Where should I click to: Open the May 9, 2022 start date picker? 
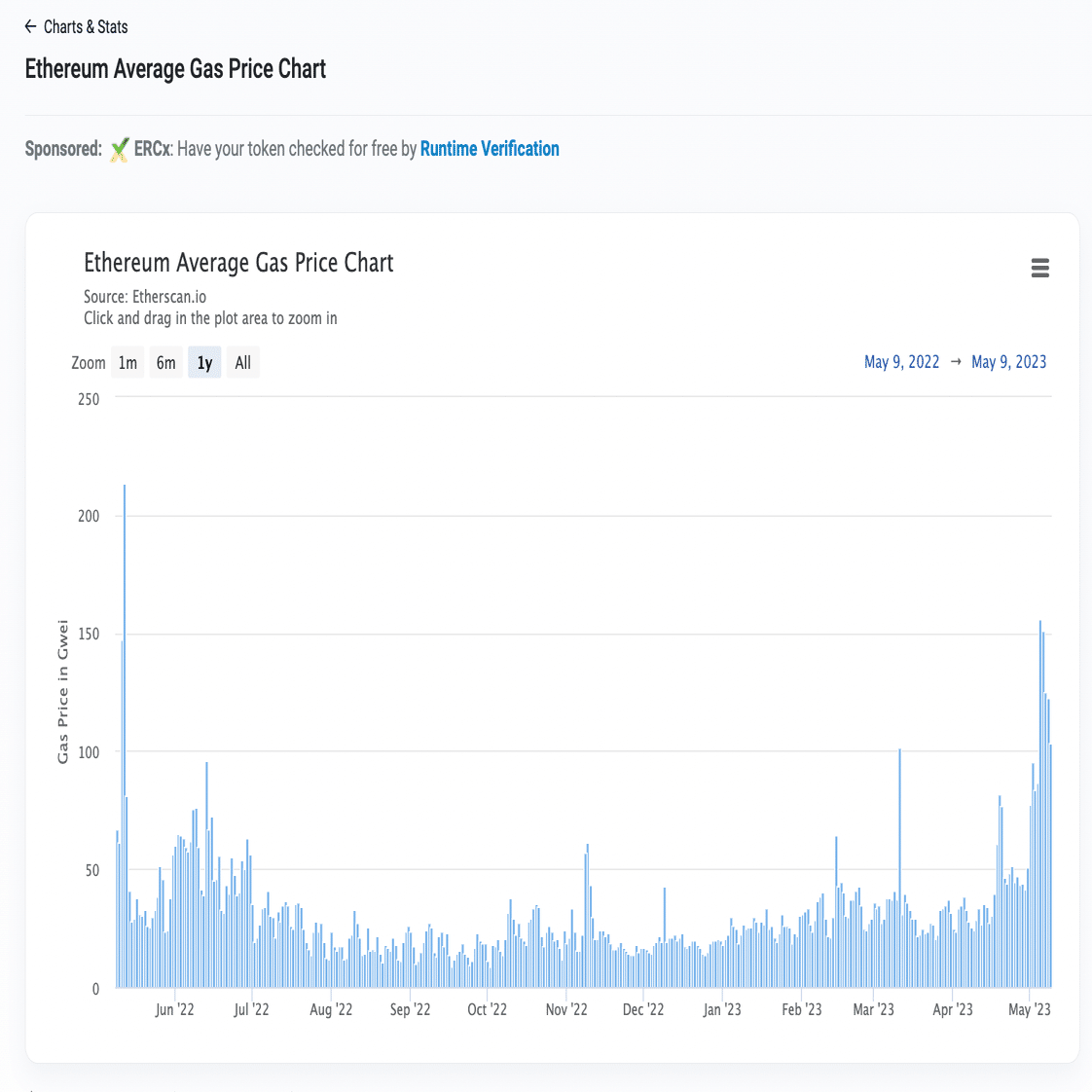pyautogui.click(x=901, y=362)
